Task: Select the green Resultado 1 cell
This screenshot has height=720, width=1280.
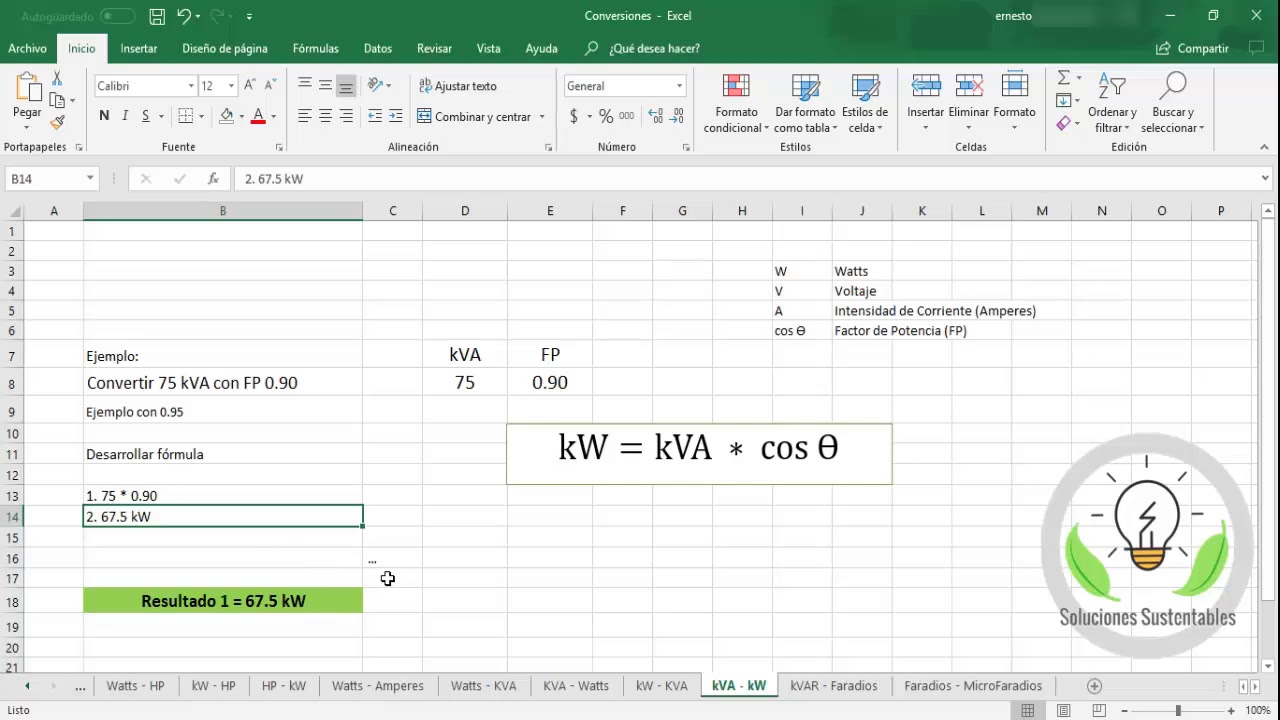Action: (223, 601)
